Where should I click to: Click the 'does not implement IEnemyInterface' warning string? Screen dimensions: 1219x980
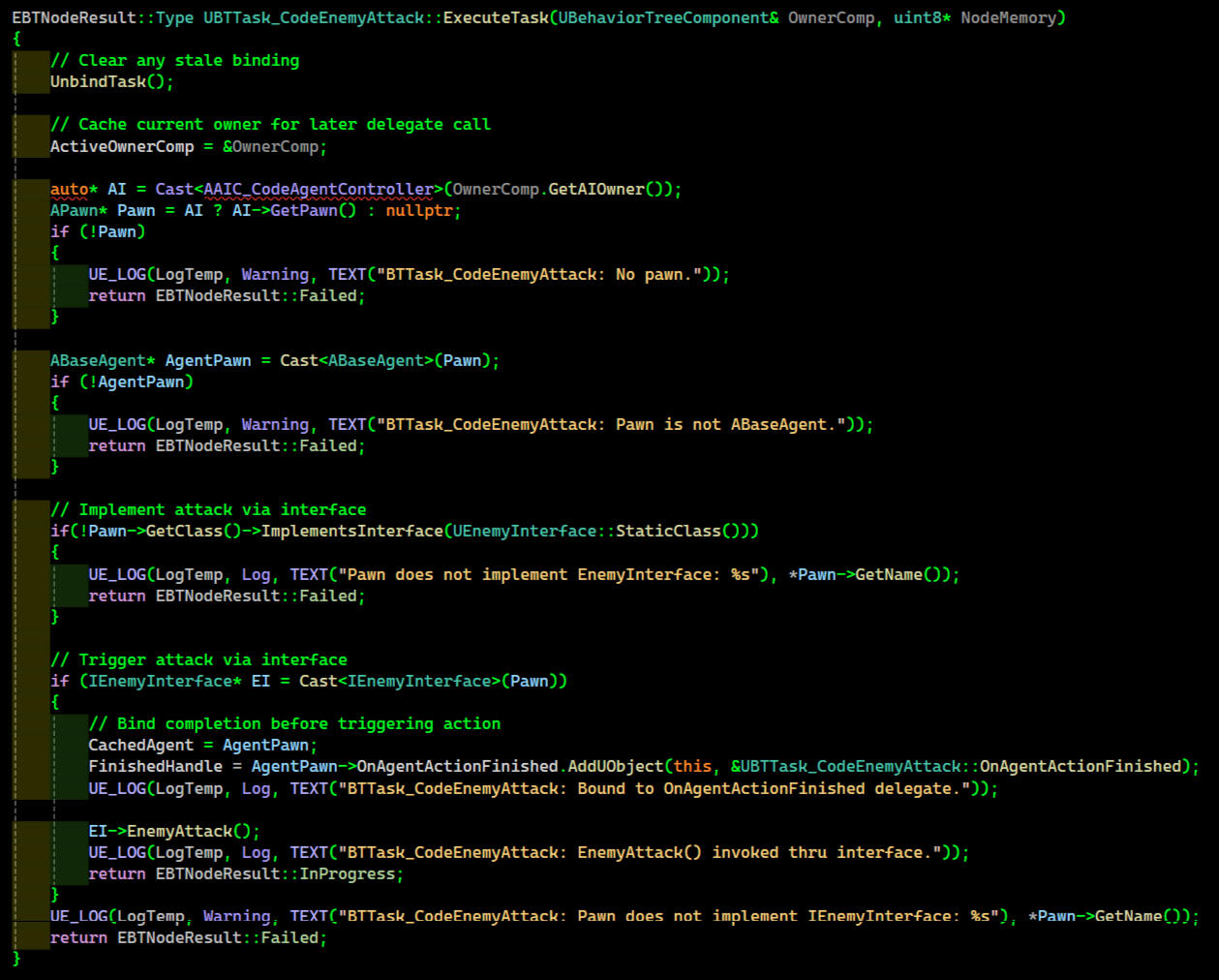coord(668,916)
